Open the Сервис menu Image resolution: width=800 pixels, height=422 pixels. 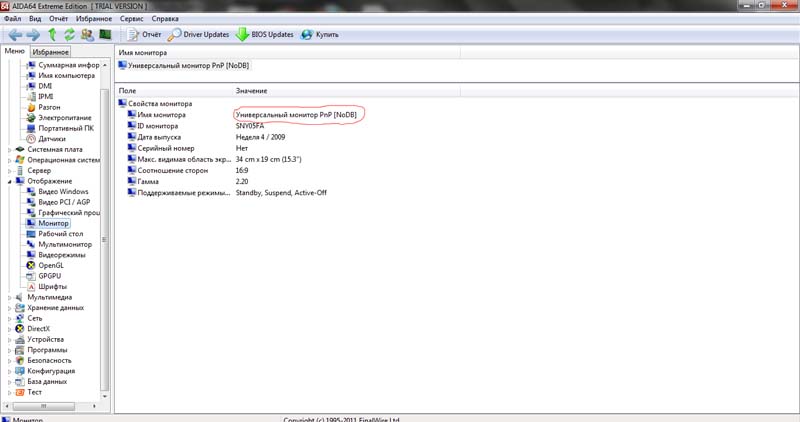coord(132,18)
